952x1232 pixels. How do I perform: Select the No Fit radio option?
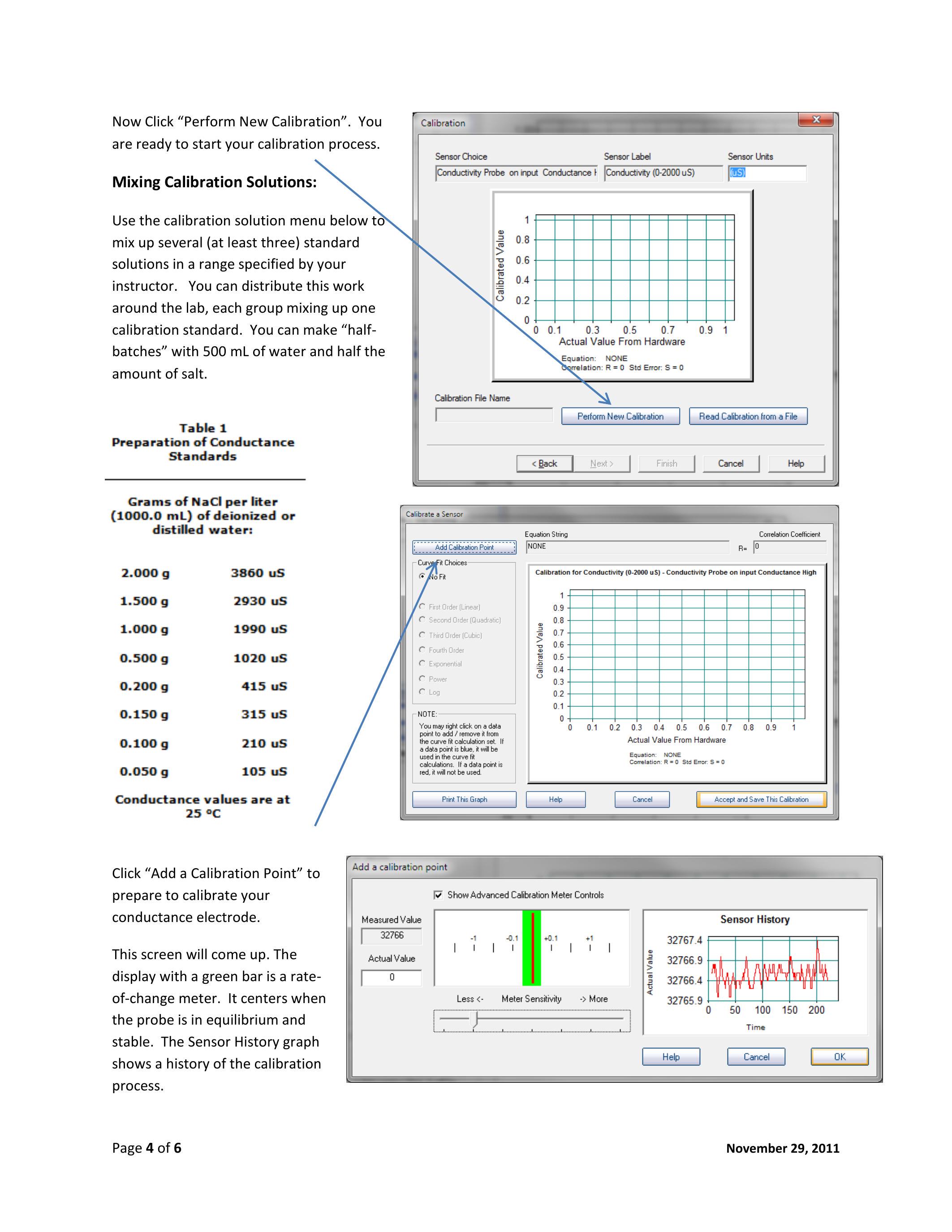tap(422, 577)
